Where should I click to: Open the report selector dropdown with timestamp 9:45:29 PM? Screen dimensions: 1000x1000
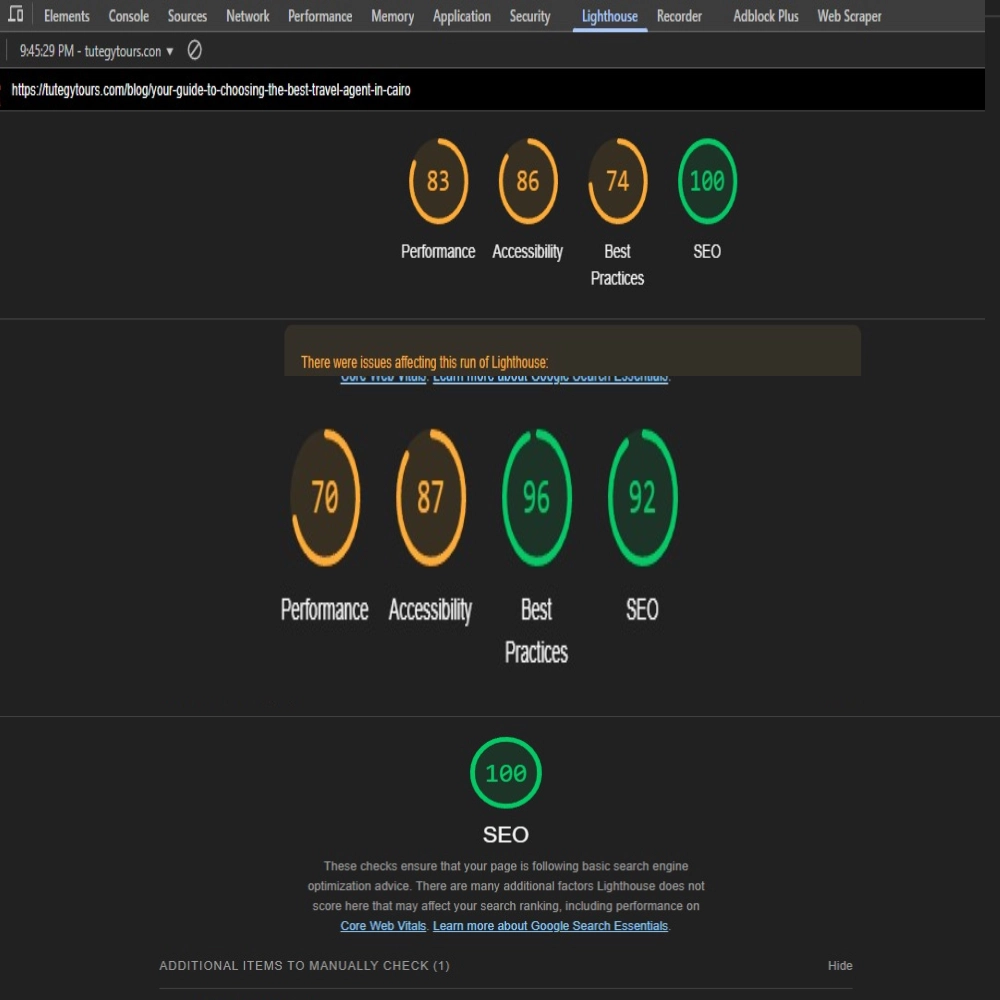click(x=96, y=51)
